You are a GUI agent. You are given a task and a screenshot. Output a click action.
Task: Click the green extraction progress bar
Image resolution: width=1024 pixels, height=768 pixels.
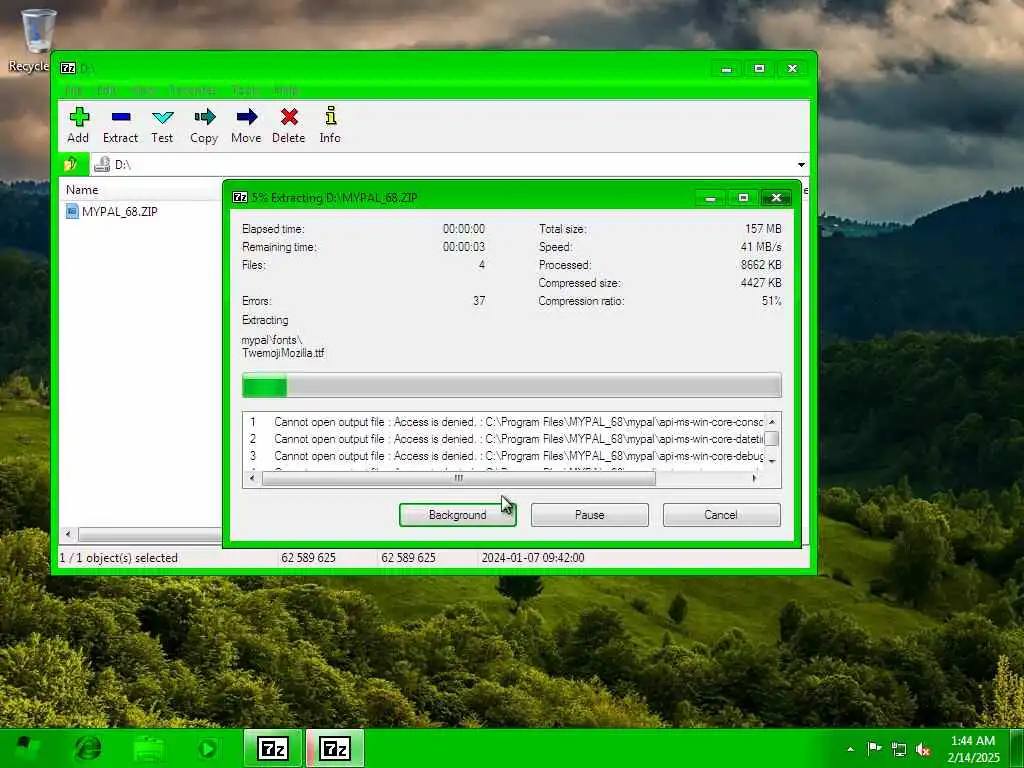[x=511, y=385]
